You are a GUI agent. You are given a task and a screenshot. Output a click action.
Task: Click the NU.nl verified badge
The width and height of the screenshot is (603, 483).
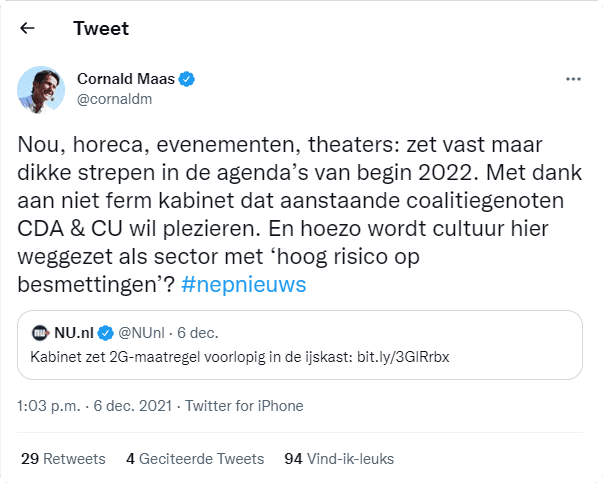pos(104,332)
